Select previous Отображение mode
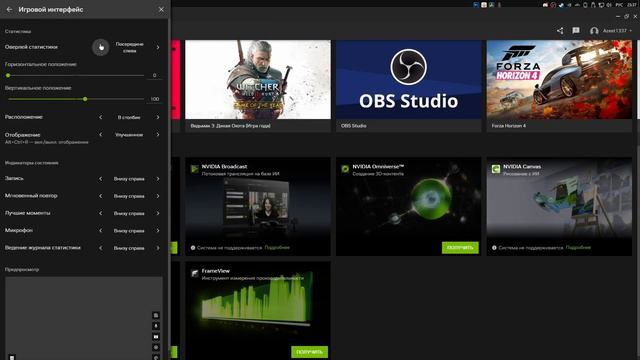Viewport: 640px width, 360px height. click(x=101, y=135)
